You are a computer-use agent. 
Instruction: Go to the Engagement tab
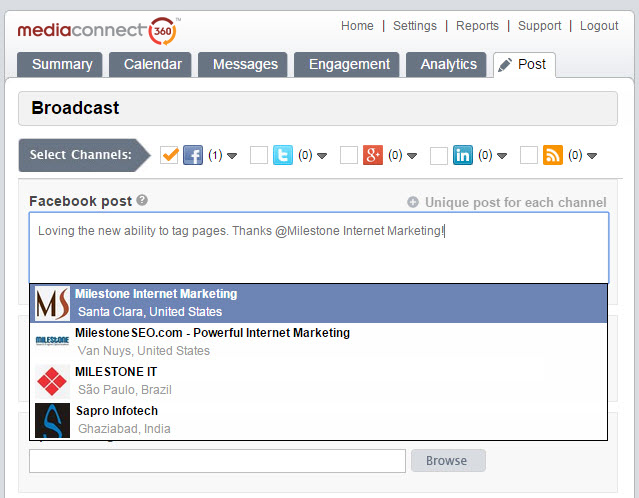coord(347,64)
